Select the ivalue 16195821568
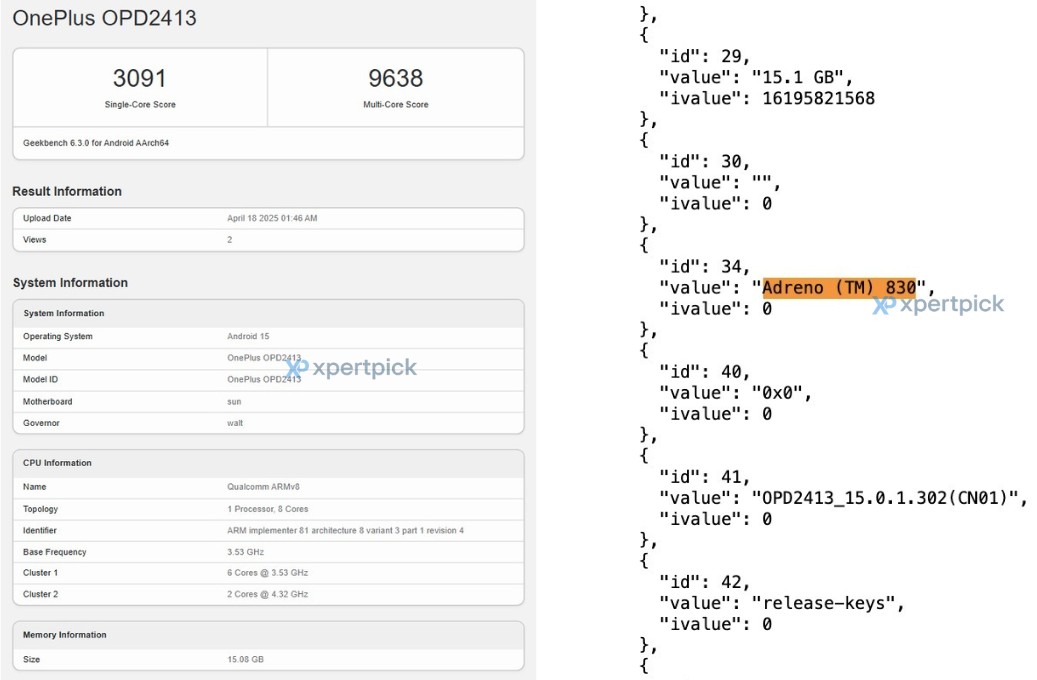 (x=819, y=99)
